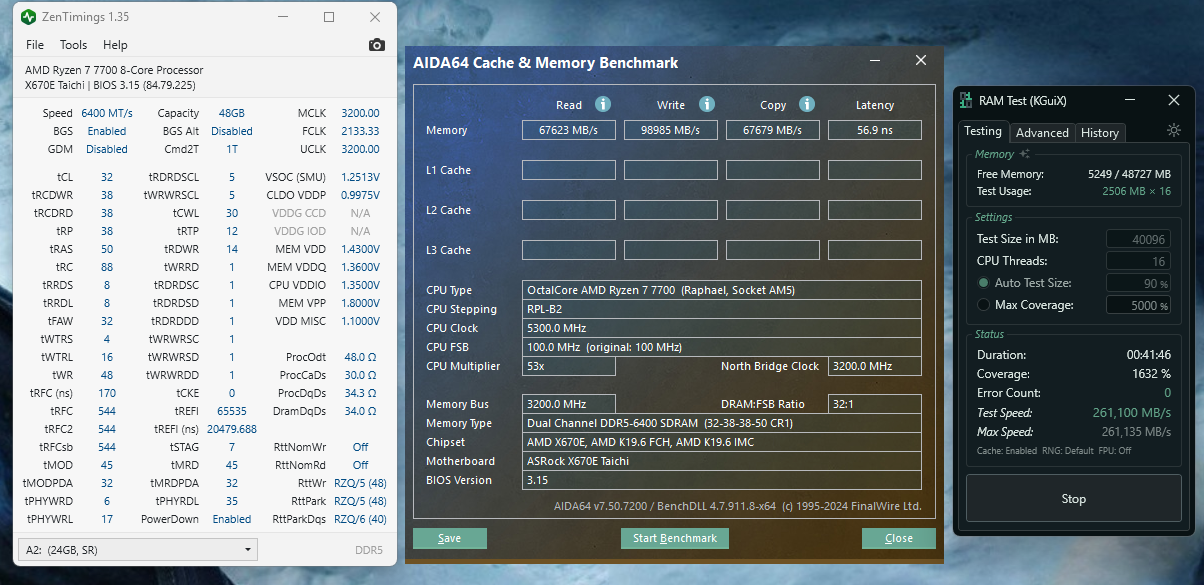Viewport: 1204px width, 585px height.
Task: Switch to the History tab in RAM Test
Action: pyautogui.click(x=1100, y=132)
